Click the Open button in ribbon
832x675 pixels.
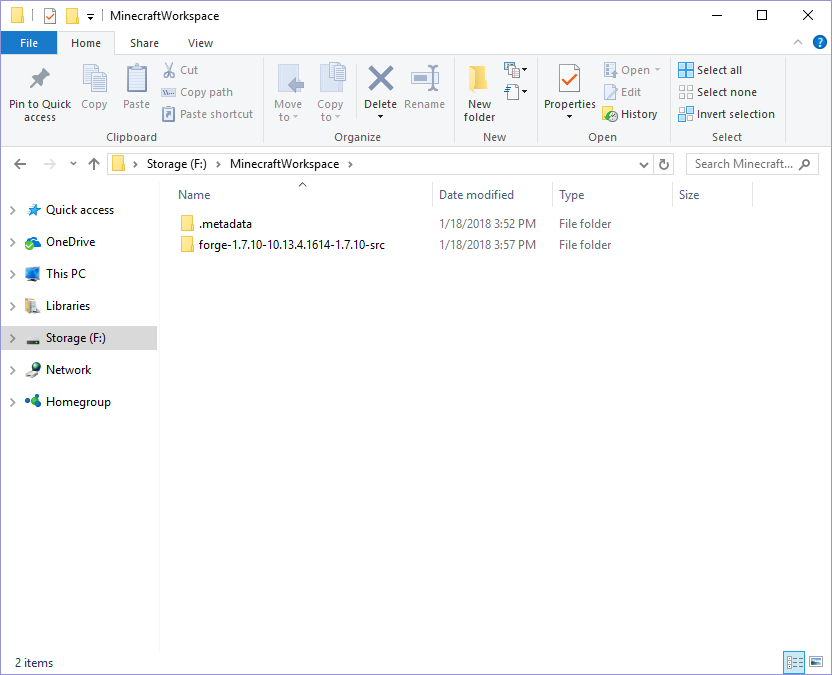pyautogui.click(x=631, y=70)
